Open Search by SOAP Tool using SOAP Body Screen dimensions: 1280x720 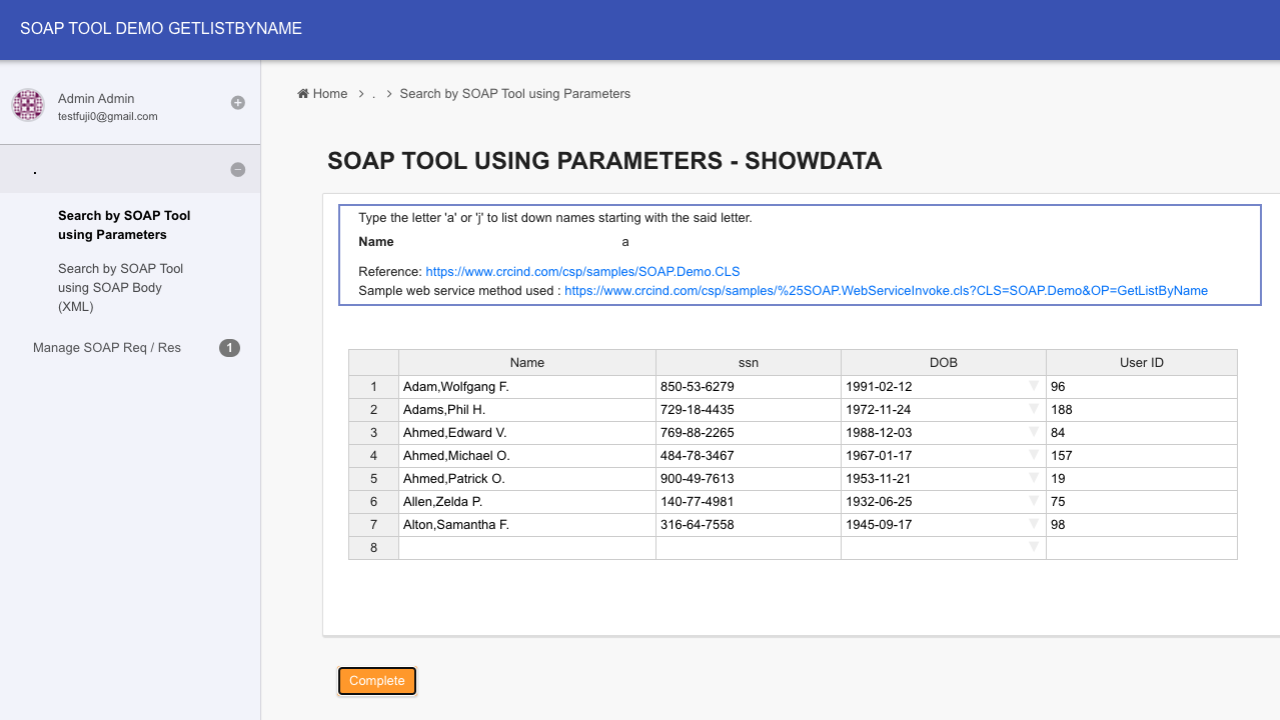tap(120, 287)
